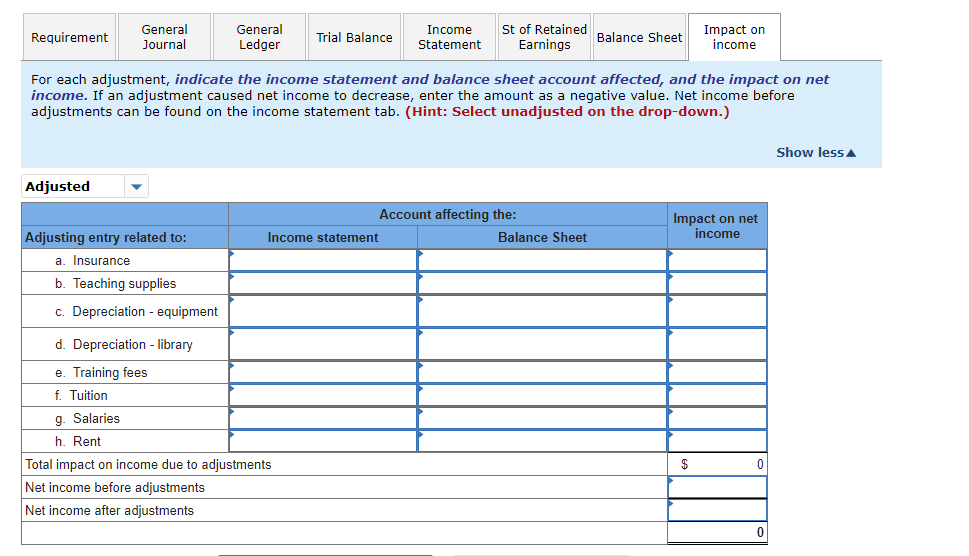969x556 pixels.
Task: Select Income statement account for Depreciation - library
Action: coord(323,344)
